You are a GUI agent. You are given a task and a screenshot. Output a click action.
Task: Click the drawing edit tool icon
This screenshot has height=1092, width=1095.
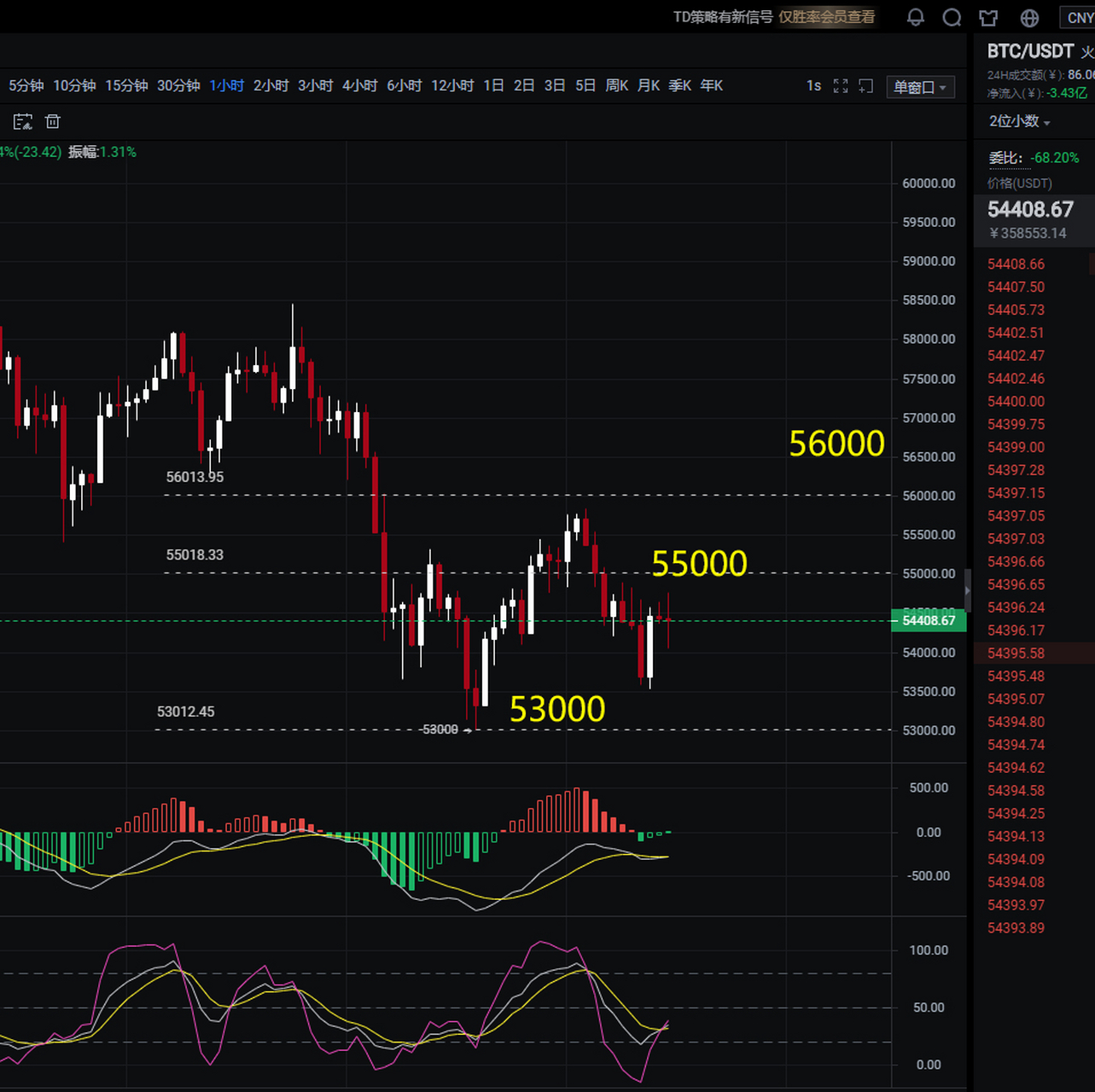23,121
